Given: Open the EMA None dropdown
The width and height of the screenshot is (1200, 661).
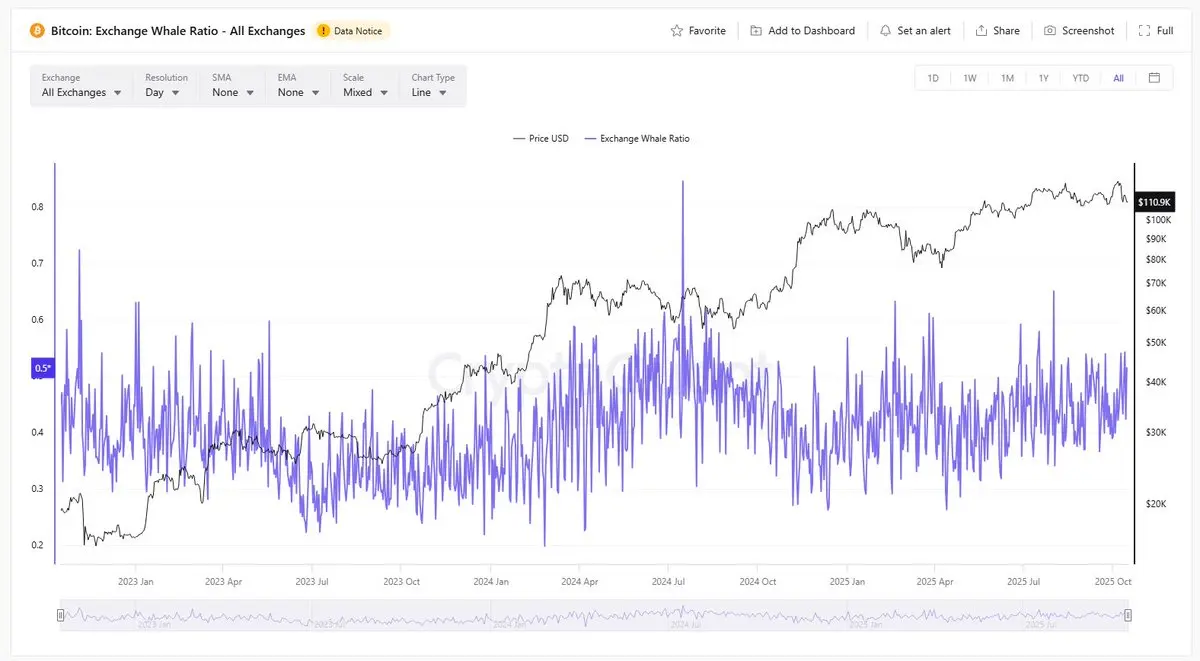Looking at the screenshot, I should click(299, 86).
